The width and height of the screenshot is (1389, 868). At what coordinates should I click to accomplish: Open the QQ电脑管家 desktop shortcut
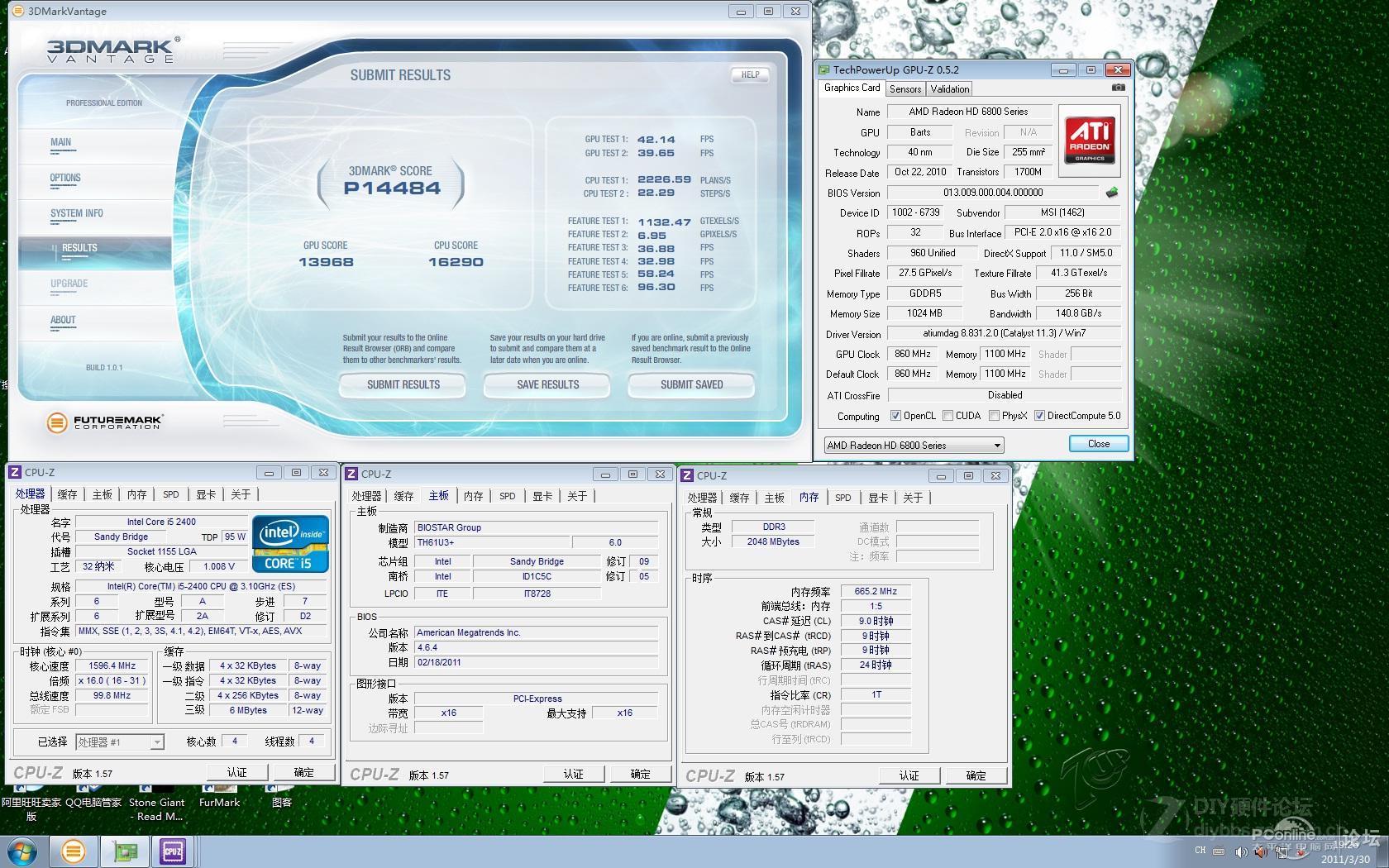click(x=93, y=799)
